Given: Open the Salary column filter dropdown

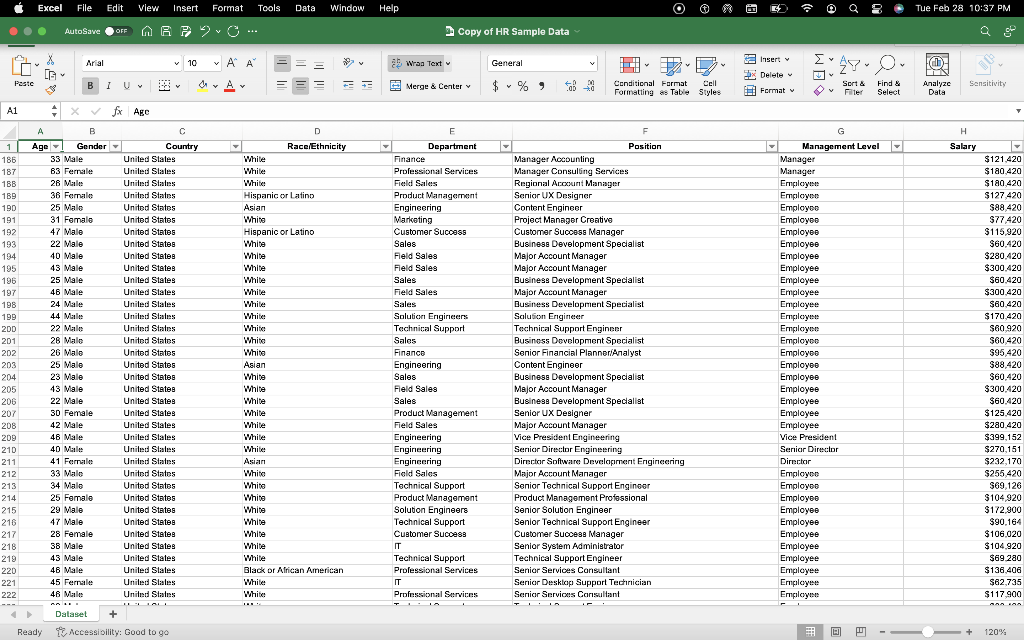Looking at the screenshot, I should click(x=1017, y=145).
